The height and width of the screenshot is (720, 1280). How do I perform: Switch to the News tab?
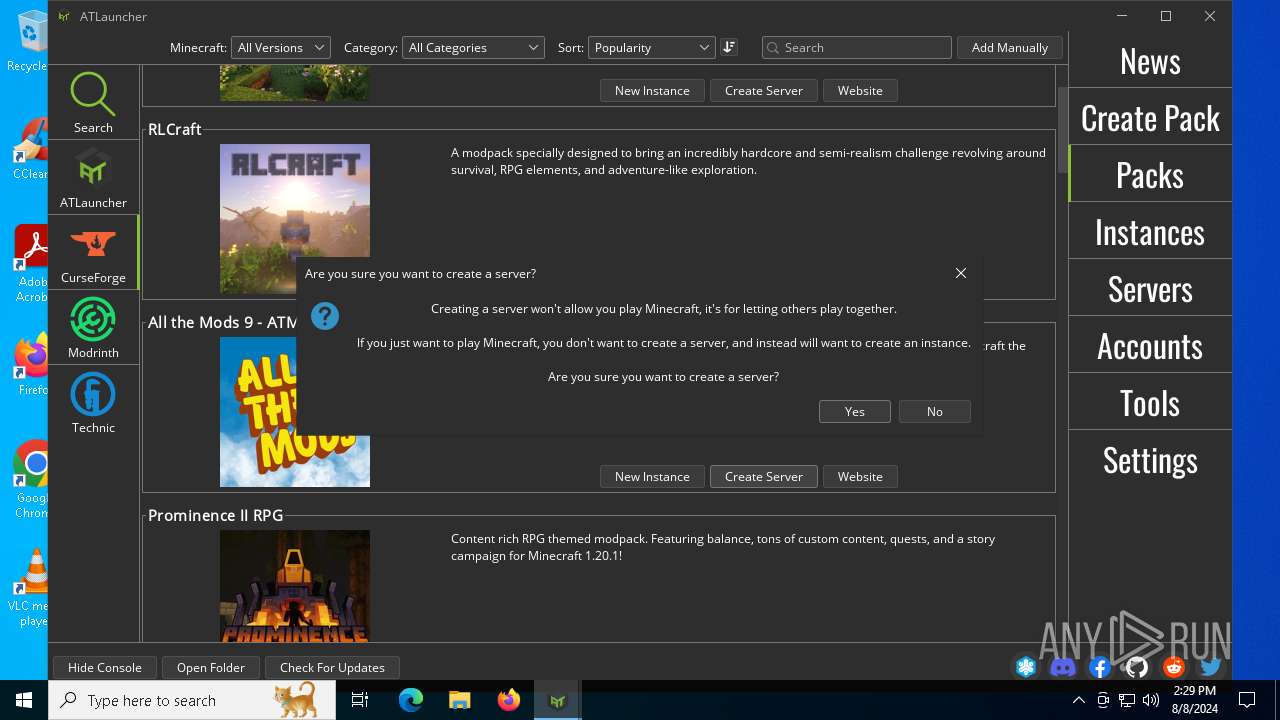(1150, 60)
